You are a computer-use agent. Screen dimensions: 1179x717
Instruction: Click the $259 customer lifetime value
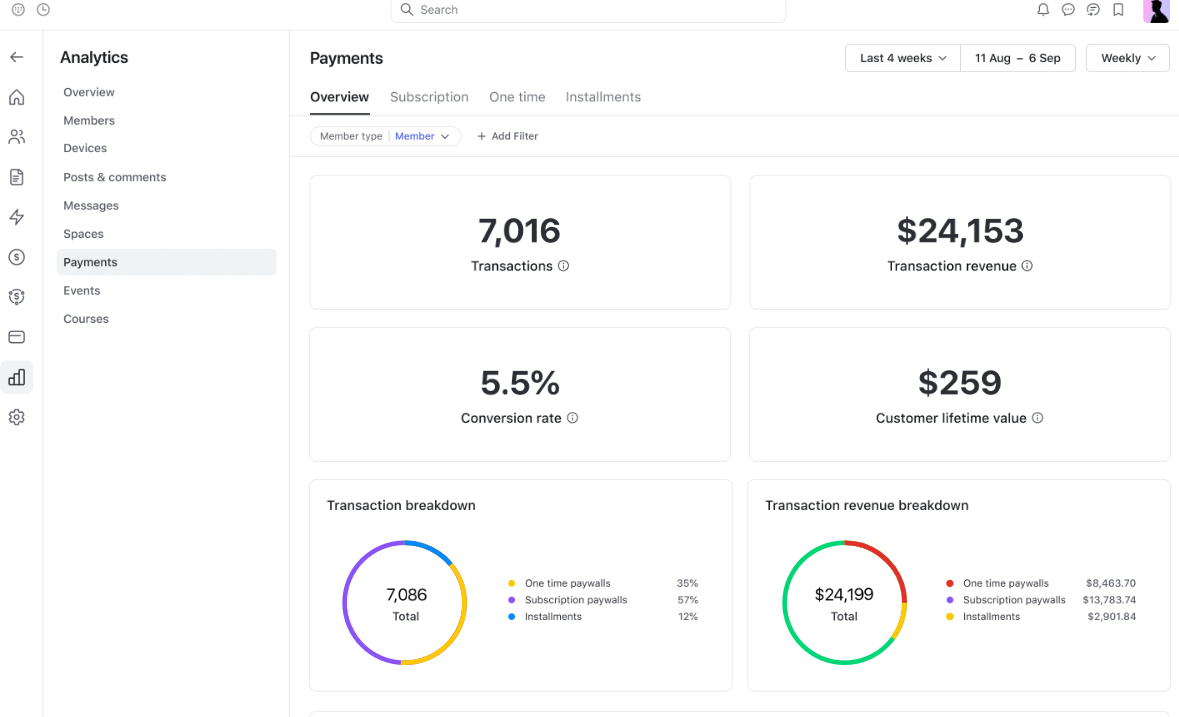point(960,383)
